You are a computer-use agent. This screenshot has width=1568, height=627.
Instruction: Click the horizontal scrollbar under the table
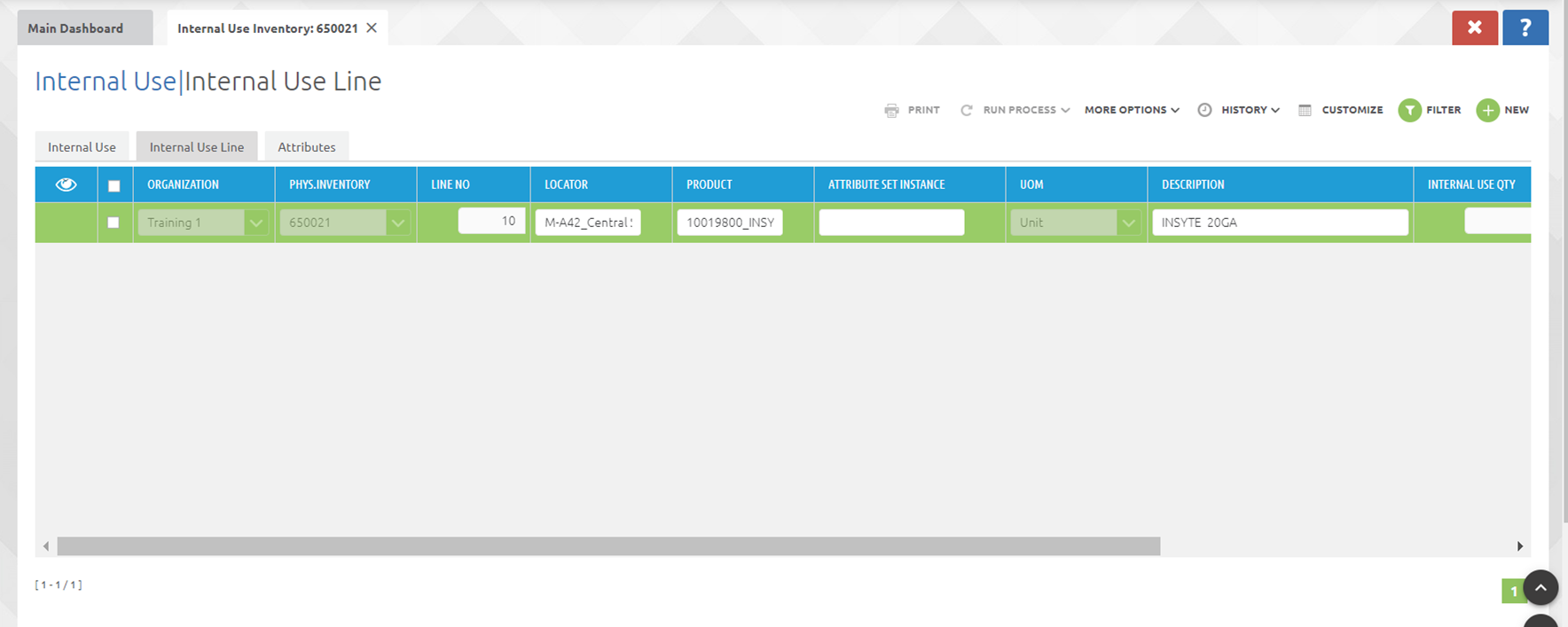(608, 546)
